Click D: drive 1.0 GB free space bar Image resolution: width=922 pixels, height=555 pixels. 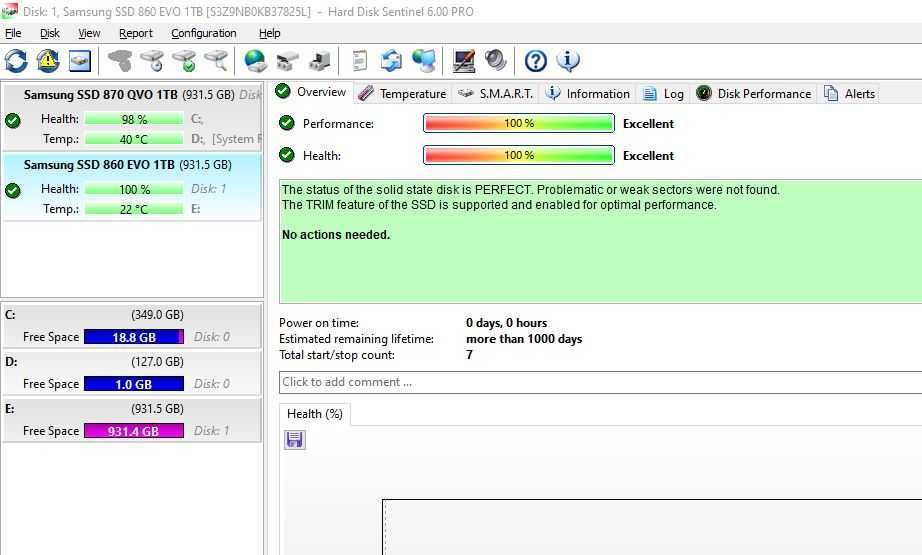coord(134,384)
